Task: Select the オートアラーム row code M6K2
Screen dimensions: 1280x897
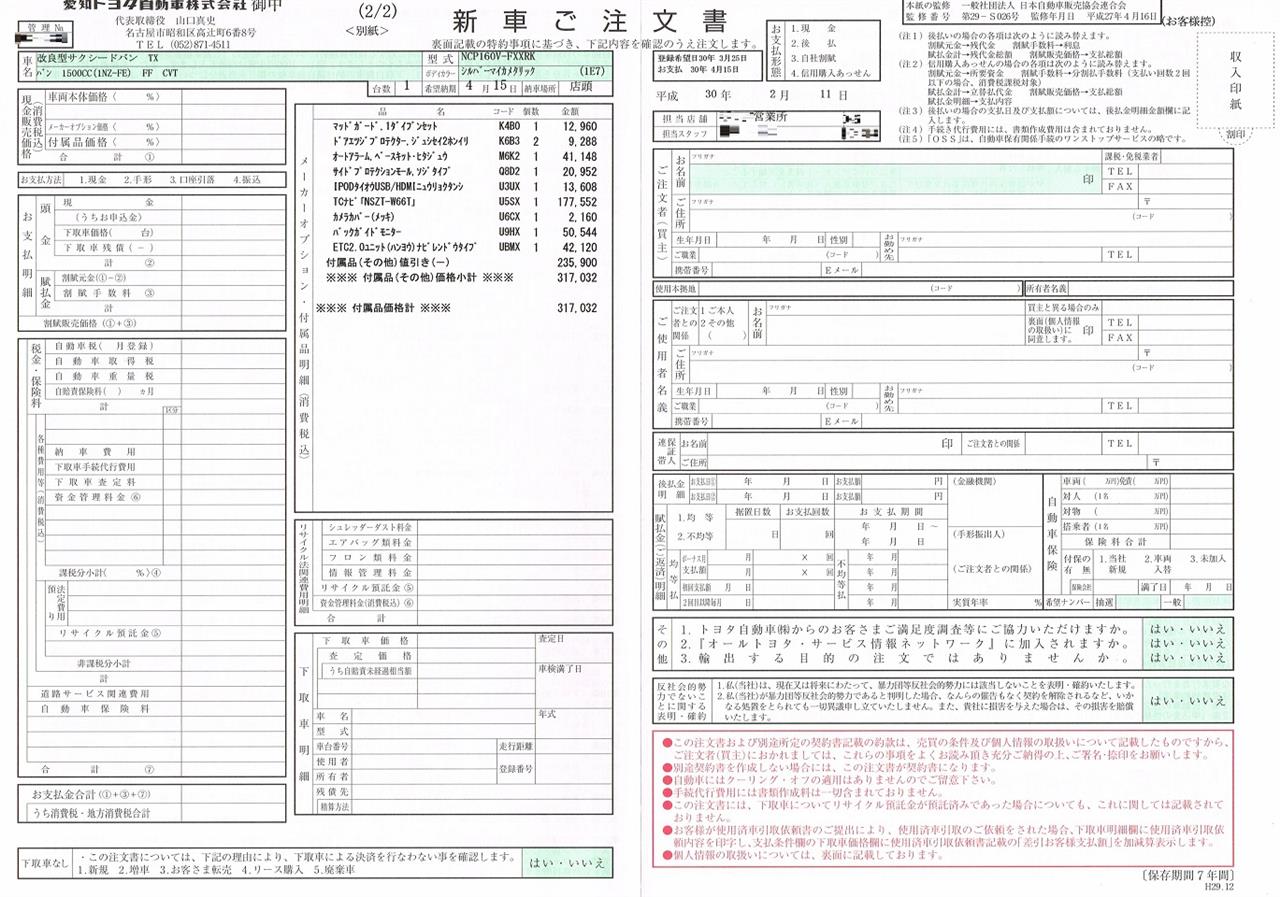Action: (x=509, y=157)
